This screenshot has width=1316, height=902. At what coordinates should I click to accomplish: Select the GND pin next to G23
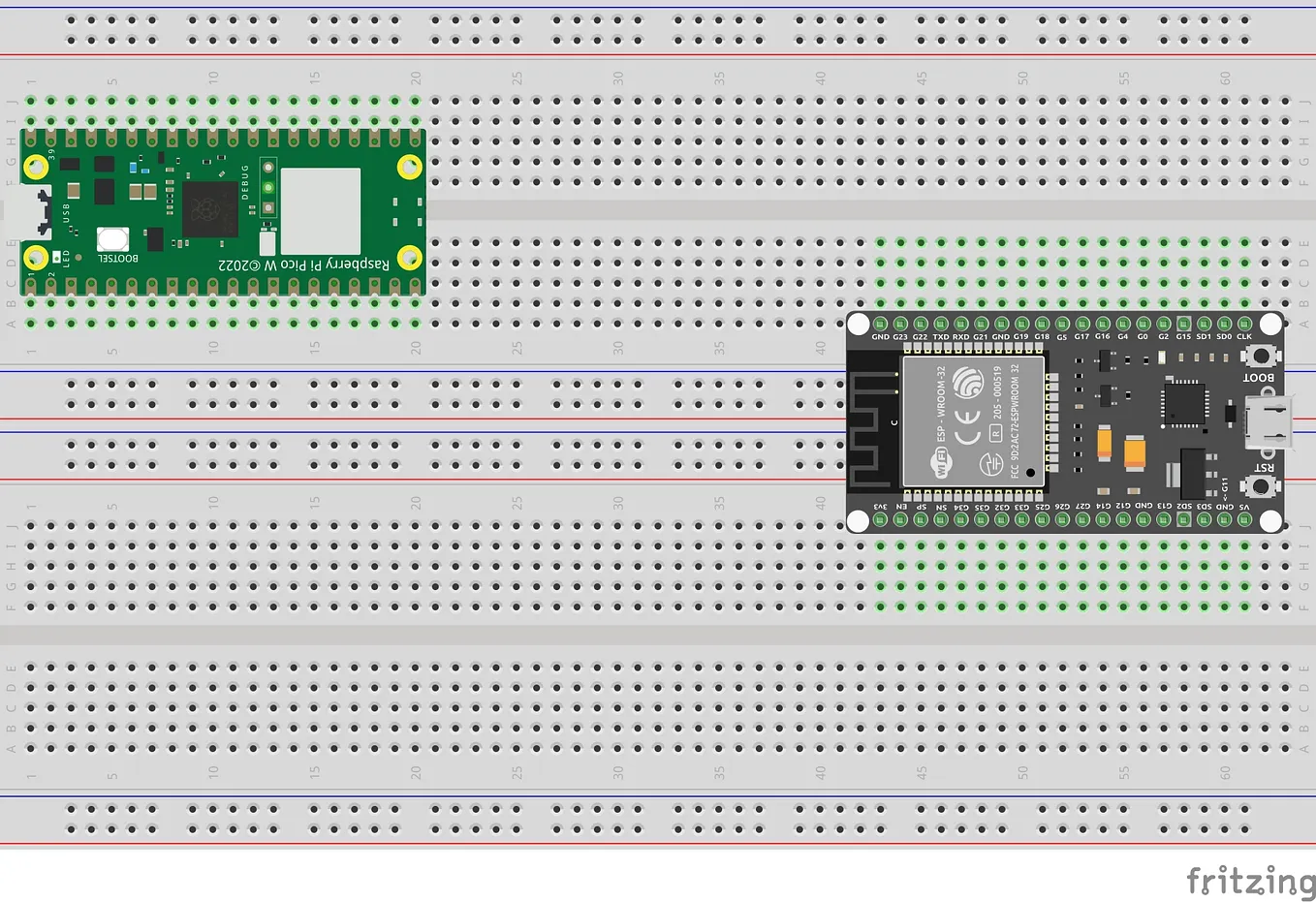tap(879, 323)
